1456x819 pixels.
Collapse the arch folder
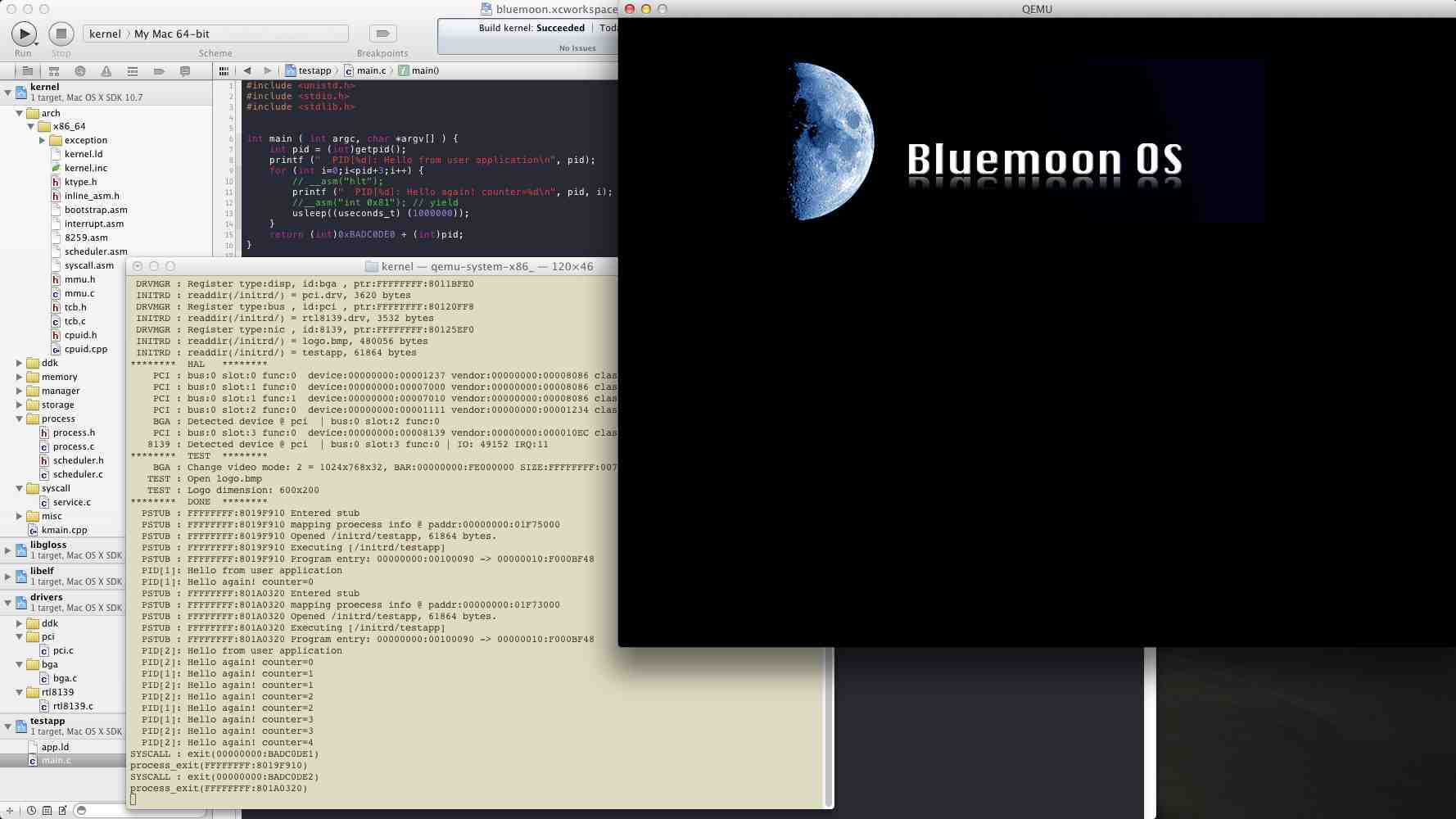pyautogui.click(x=20, y=113)
